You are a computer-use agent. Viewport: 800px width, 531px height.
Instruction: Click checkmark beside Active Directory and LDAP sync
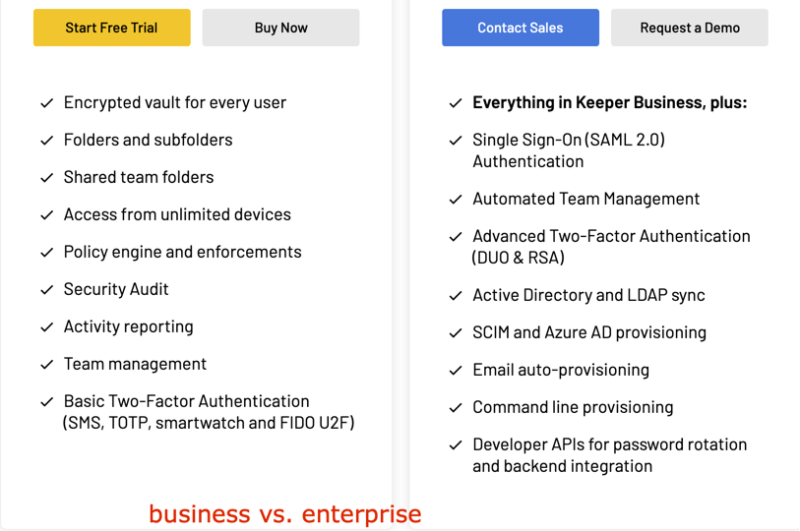point(456,296)
